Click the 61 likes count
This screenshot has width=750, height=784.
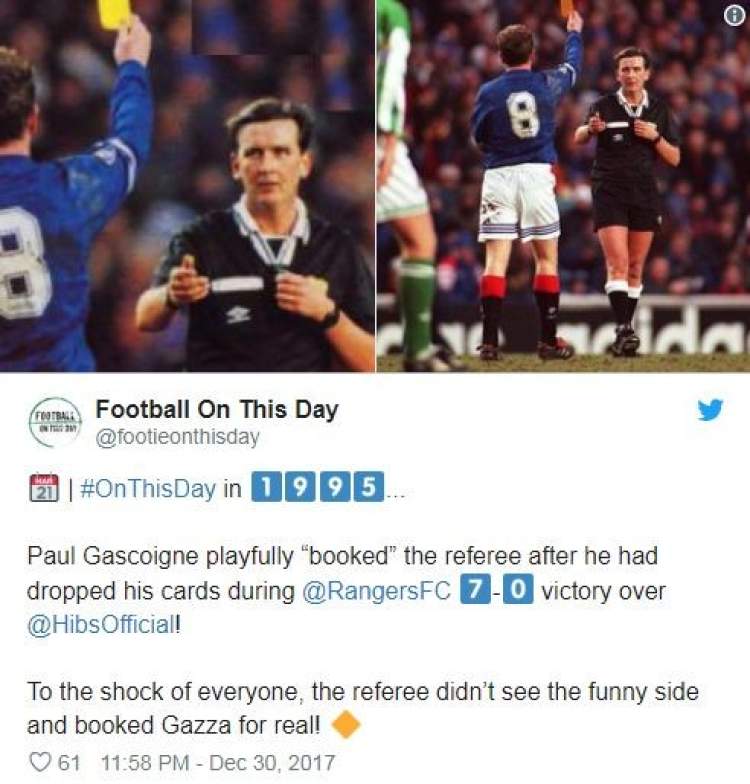tap(69, 763)
